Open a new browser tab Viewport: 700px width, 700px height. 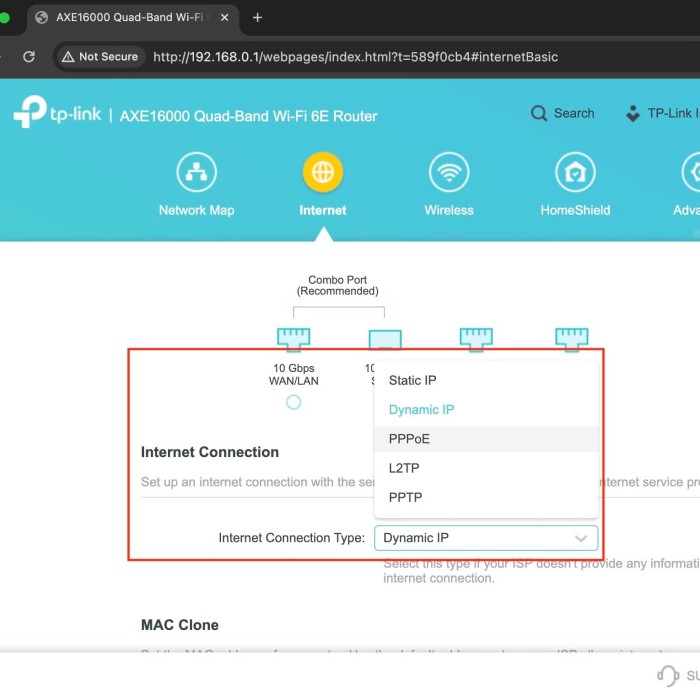257,17
